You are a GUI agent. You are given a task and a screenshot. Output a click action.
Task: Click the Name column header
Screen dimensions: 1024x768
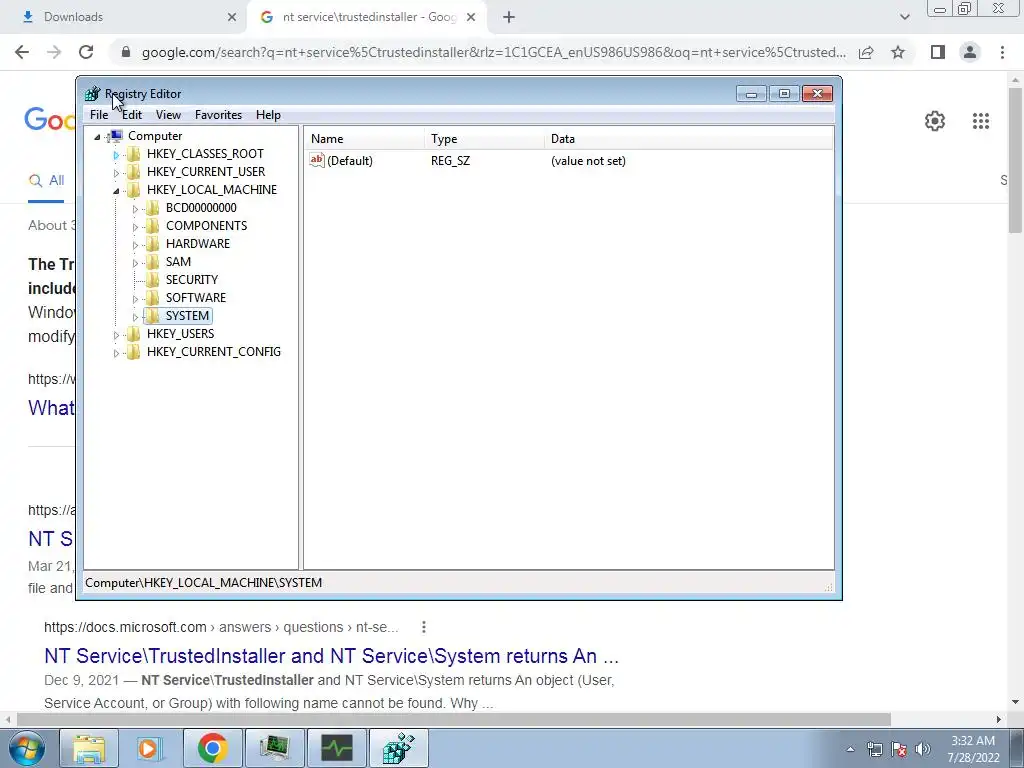364,139
